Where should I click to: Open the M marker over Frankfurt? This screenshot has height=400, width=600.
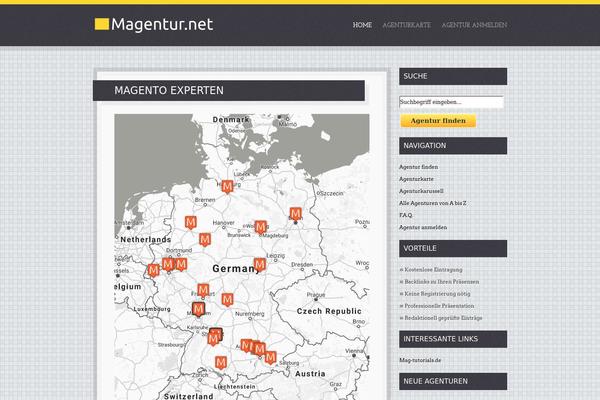[203, 290]
